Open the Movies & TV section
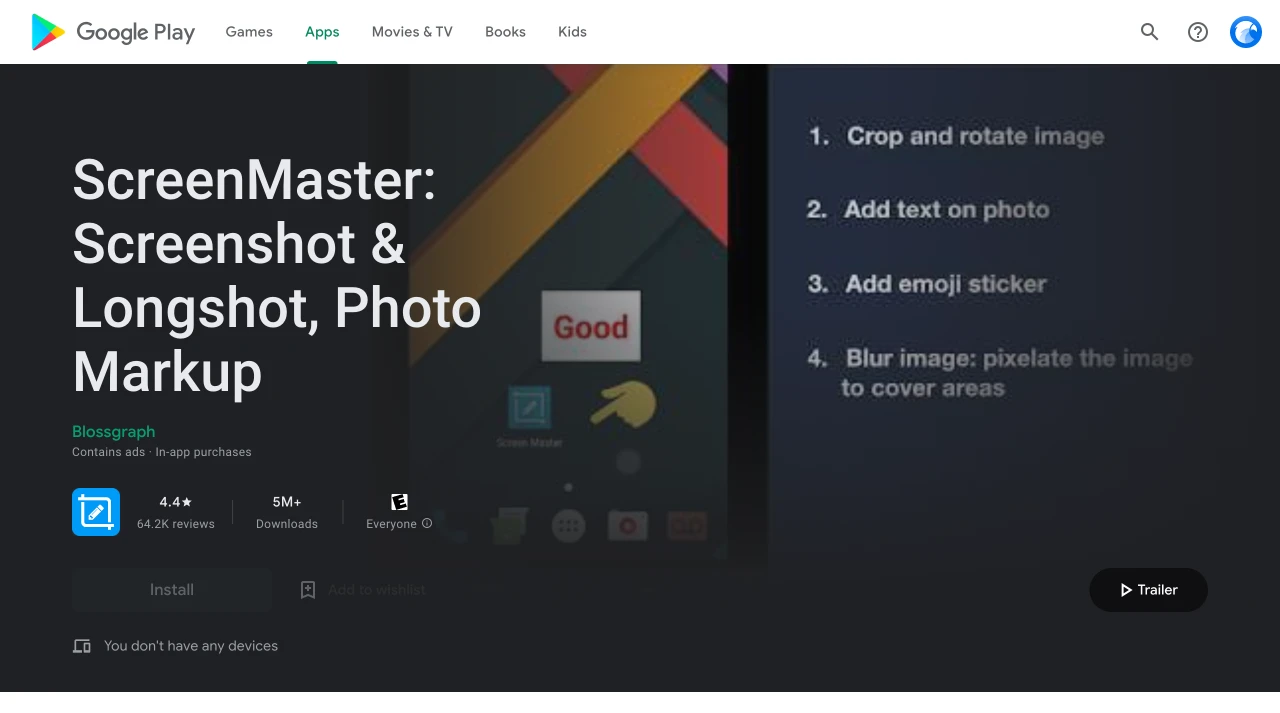The image size is (1280, 713). (412, 31)
